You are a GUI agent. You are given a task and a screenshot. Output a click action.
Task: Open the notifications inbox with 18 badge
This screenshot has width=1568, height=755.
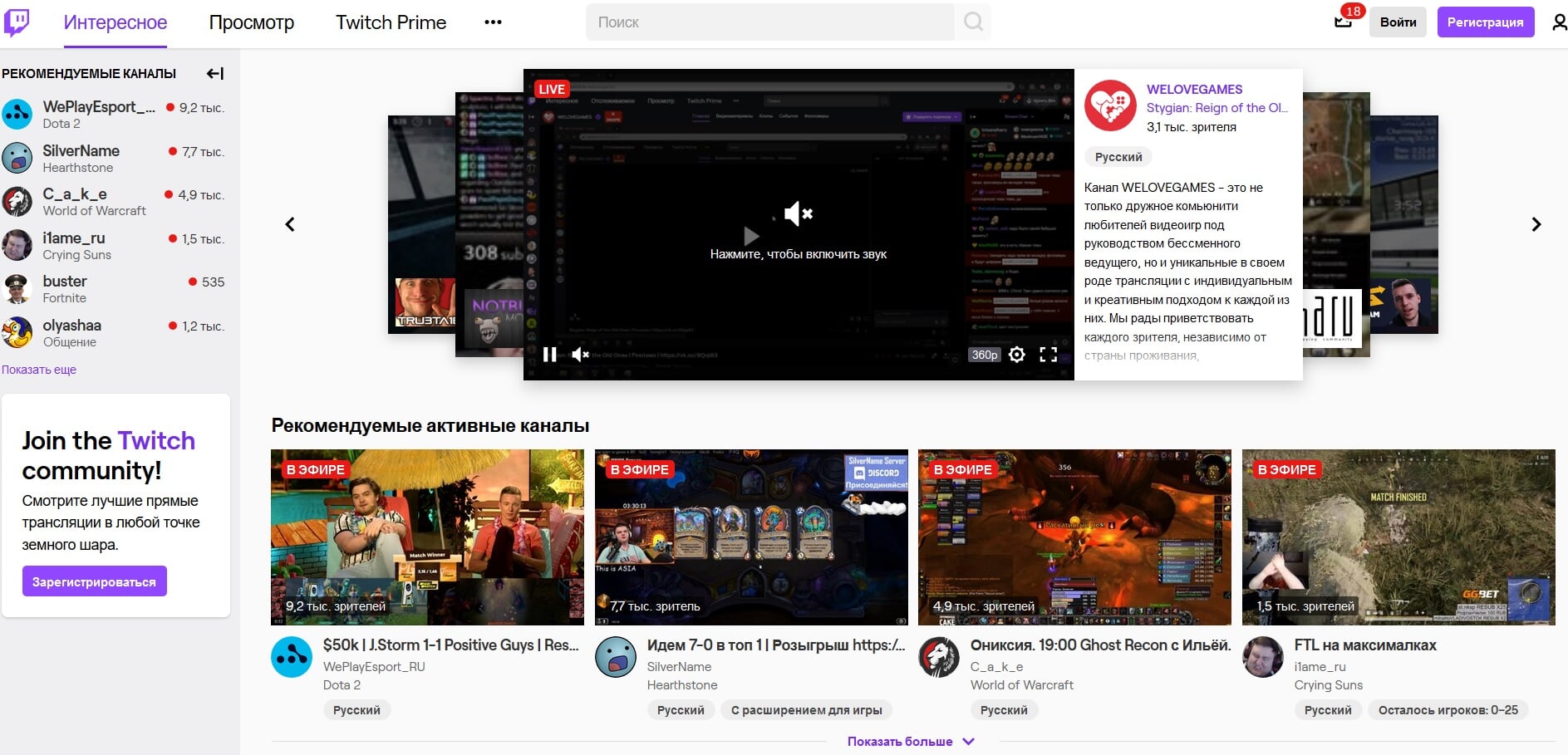click(1344, 22)
